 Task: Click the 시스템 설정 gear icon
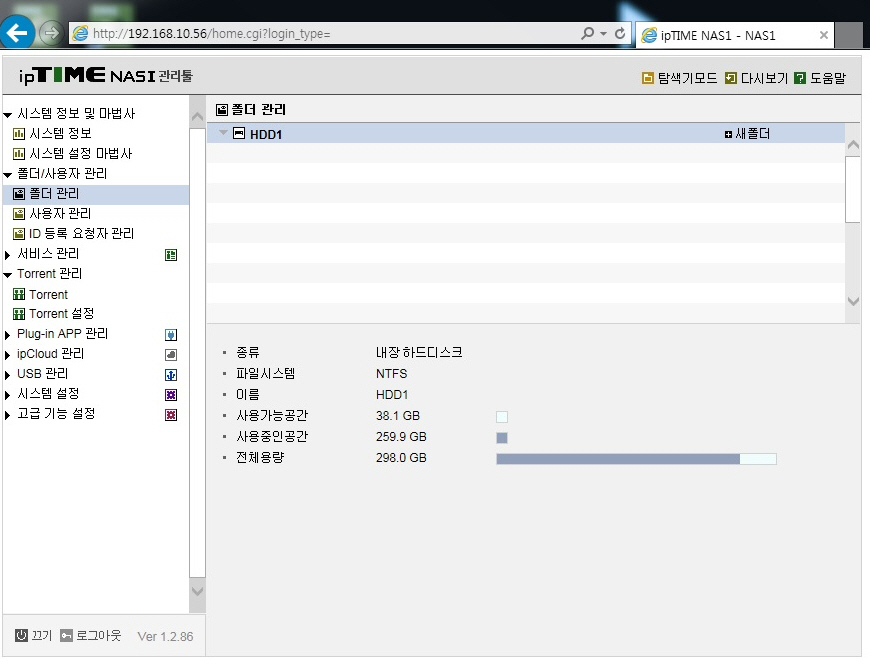[x=171, y=395]
